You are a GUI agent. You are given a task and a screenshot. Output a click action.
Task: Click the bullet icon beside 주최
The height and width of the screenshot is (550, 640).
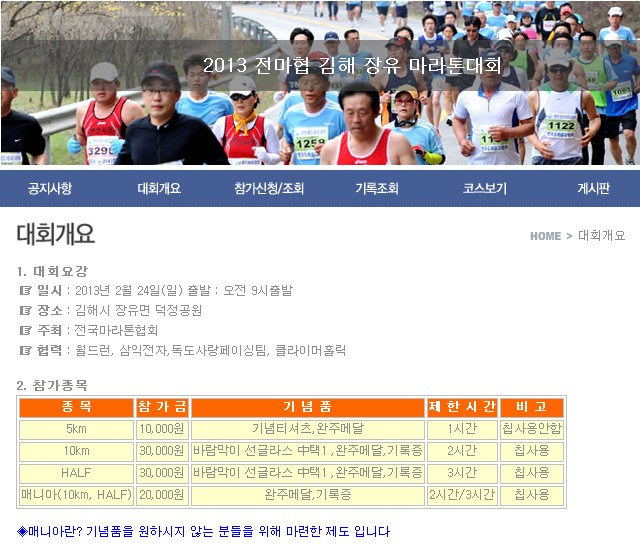tap(25, 330)
